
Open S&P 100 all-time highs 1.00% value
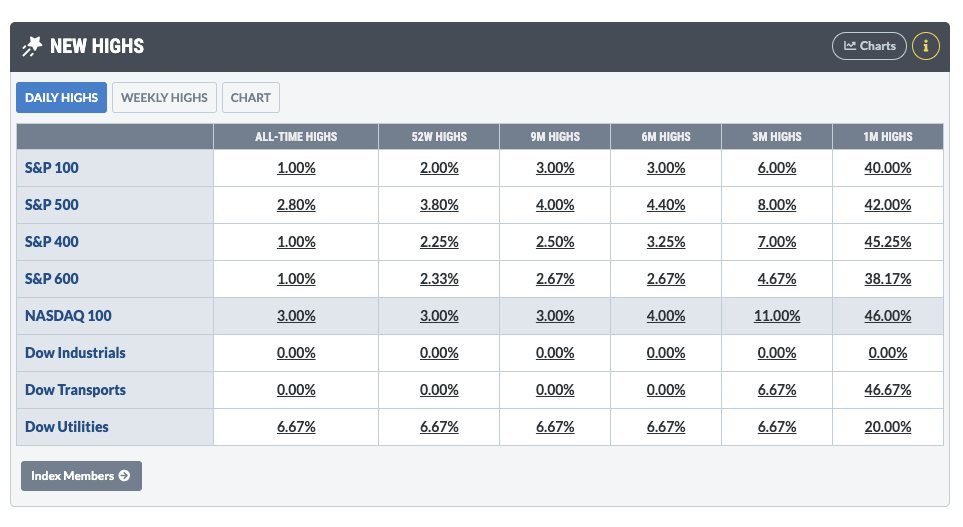[296, 168]
